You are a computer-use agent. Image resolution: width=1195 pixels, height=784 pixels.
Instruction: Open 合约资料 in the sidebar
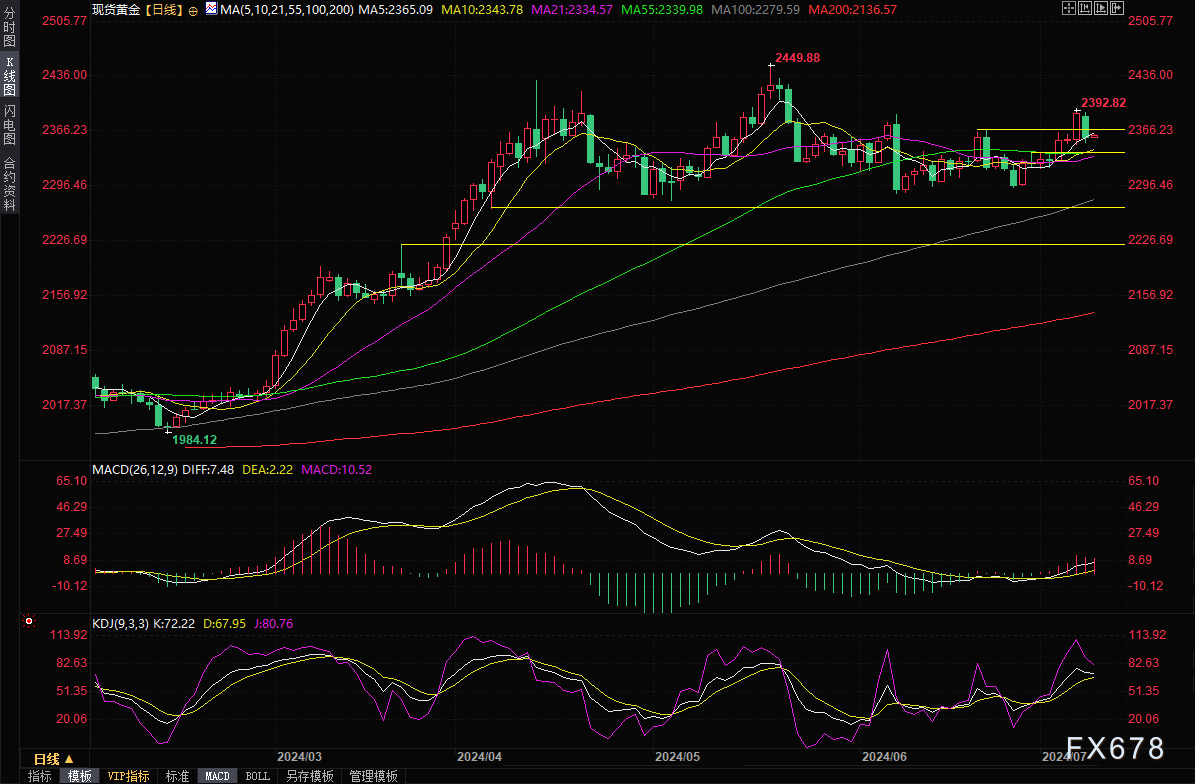[10, 183]
